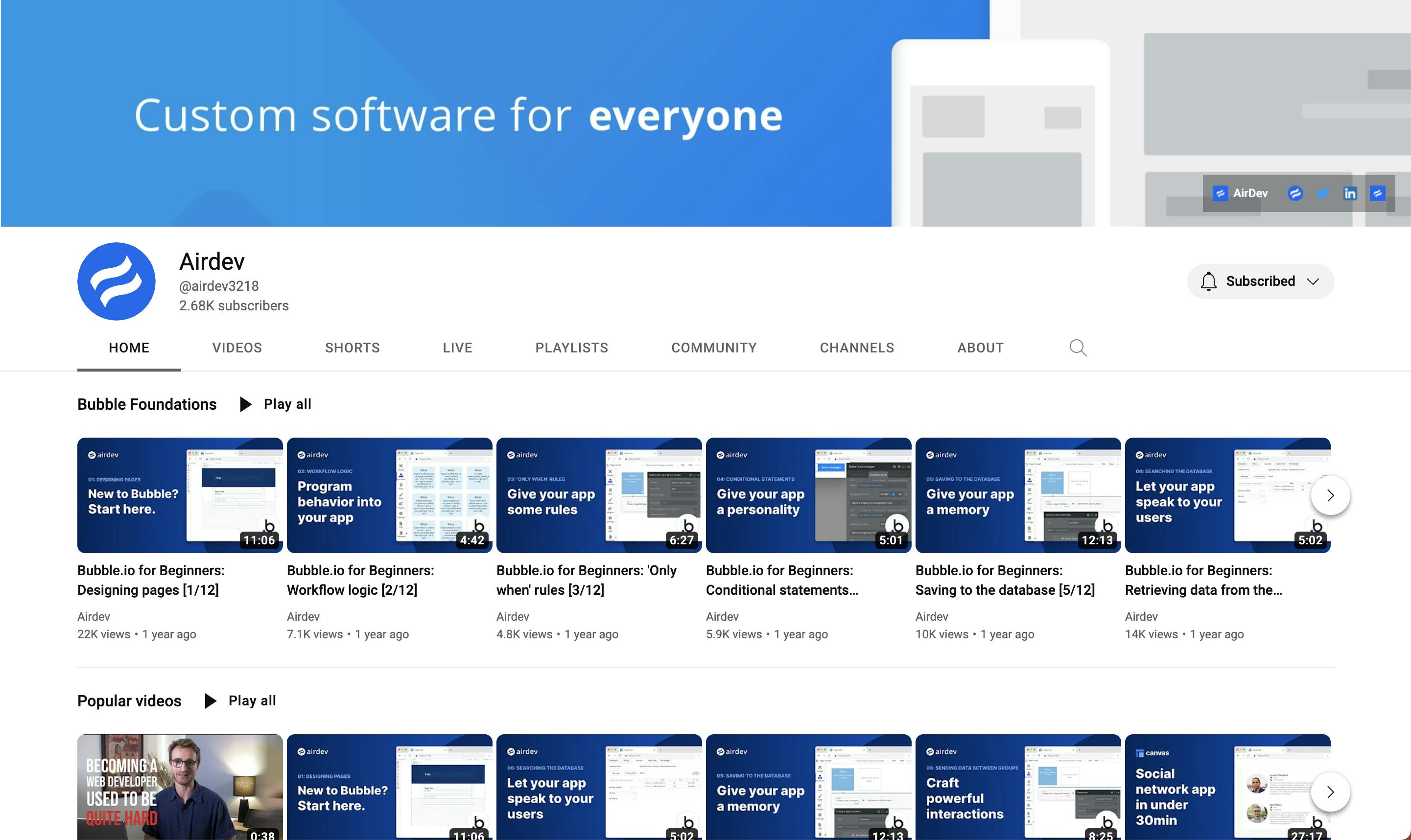Go to the About tab

click(x=980, y=348)
